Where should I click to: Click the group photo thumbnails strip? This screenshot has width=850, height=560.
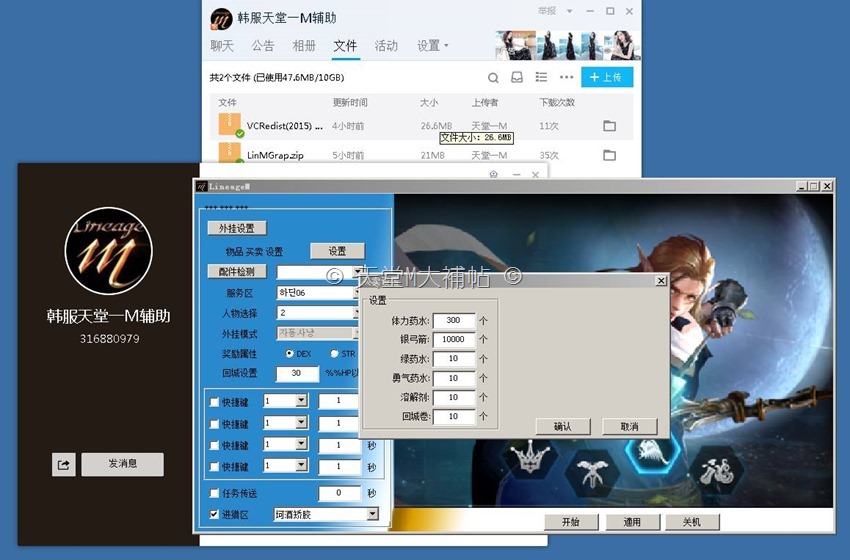click(568, 45)
